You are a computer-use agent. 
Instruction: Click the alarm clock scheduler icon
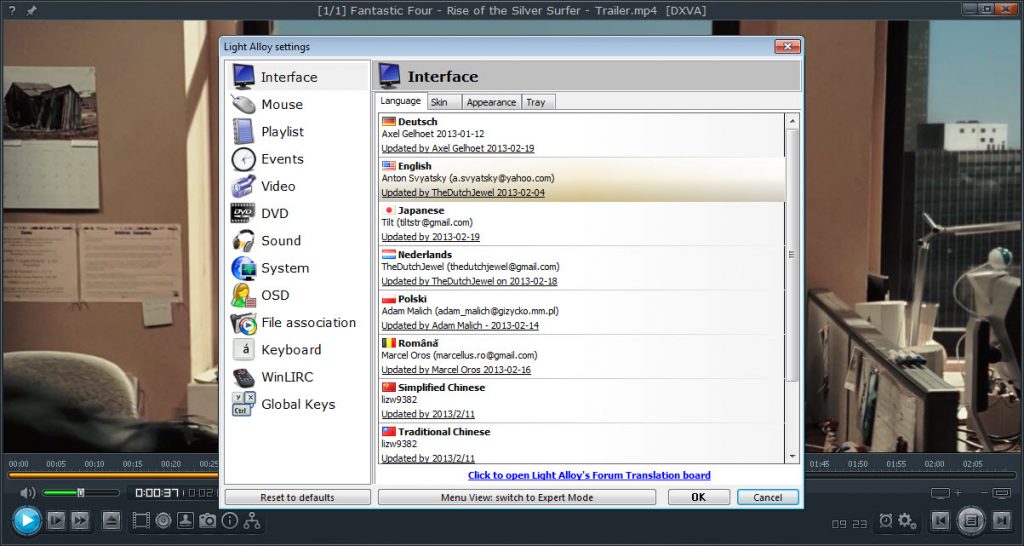[886, 521]
